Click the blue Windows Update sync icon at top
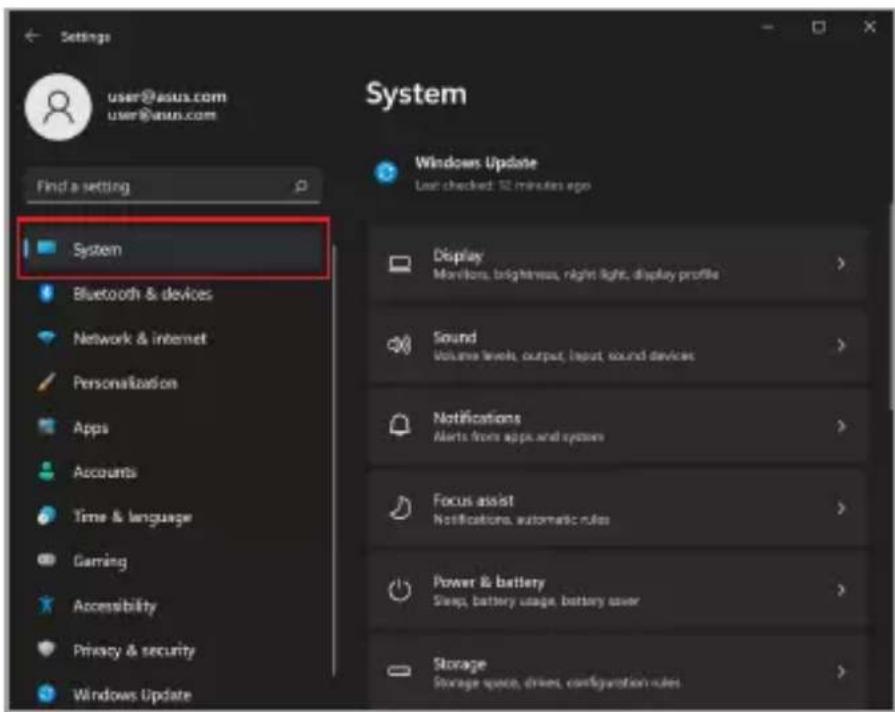Viewport: 895px width, 712px height. [386, 172]
